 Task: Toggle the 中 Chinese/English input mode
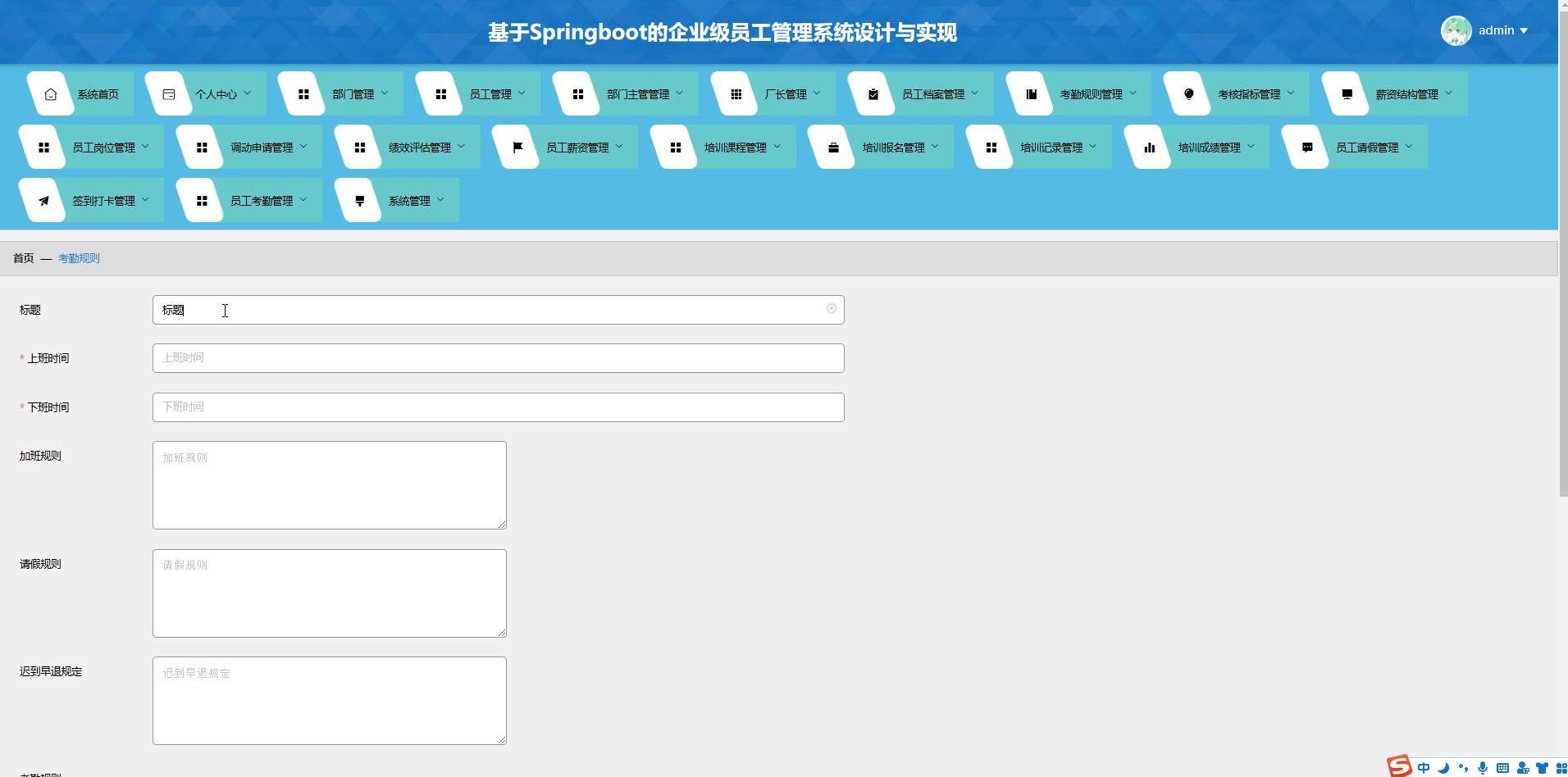[x=1424, y=768]
